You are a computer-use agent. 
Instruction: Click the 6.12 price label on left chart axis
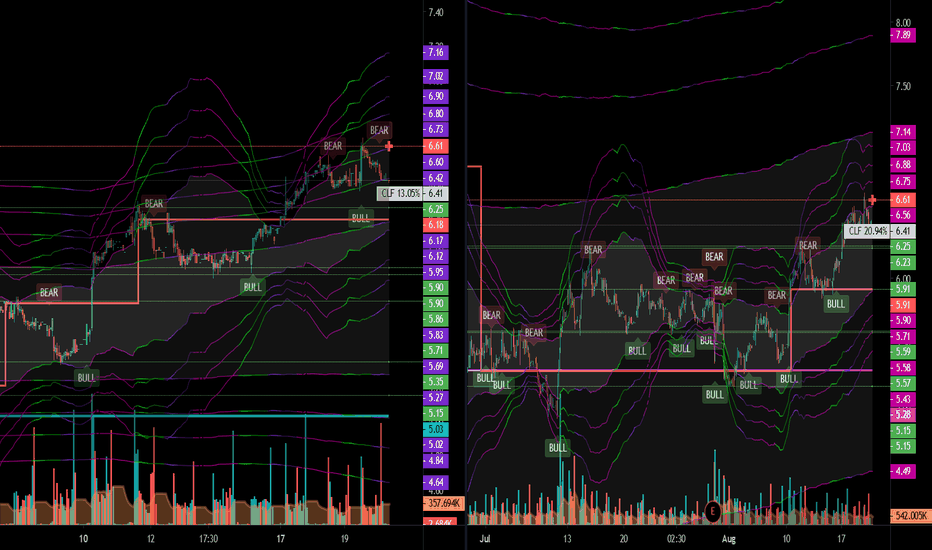436,256
